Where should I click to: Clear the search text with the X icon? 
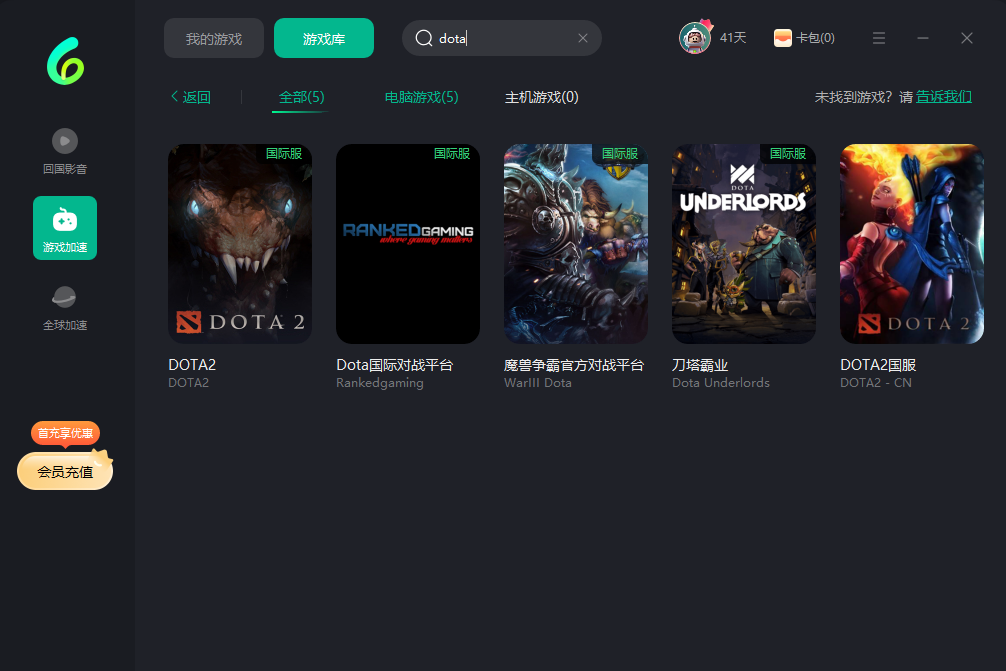(583, 38)
